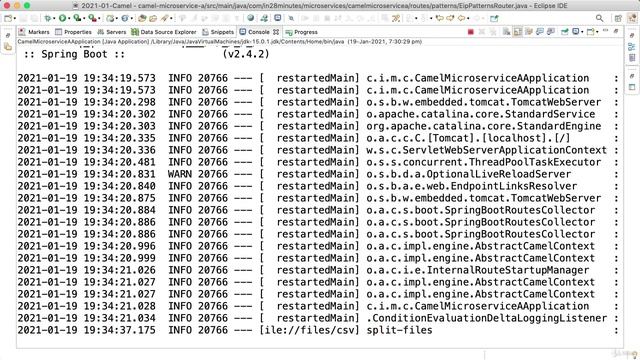Click the Coverage run icon
The height and width of the screenshot is (360, 640).
click(77, 18)
